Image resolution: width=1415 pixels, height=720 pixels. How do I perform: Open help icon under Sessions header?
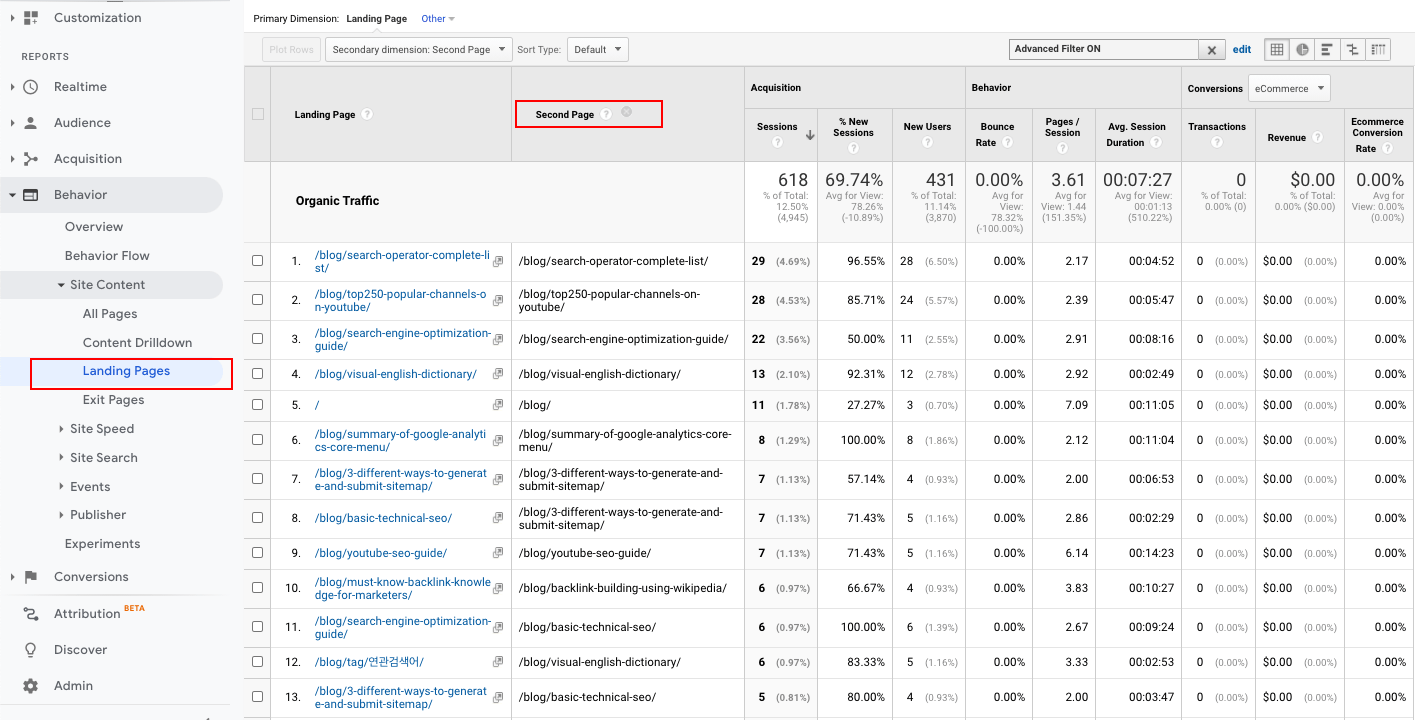pyautogui.click(x=777, y=143)
